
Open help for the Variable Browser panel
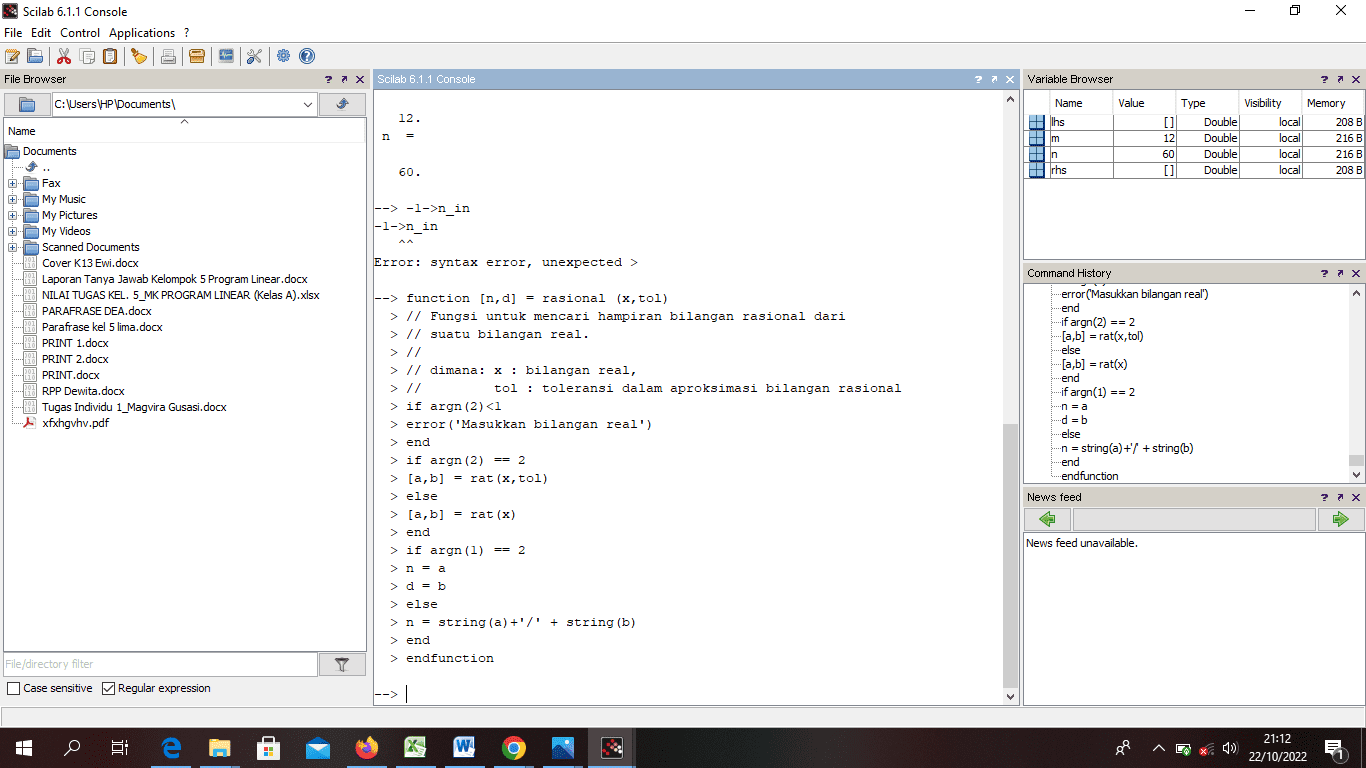pos(1324,79)
